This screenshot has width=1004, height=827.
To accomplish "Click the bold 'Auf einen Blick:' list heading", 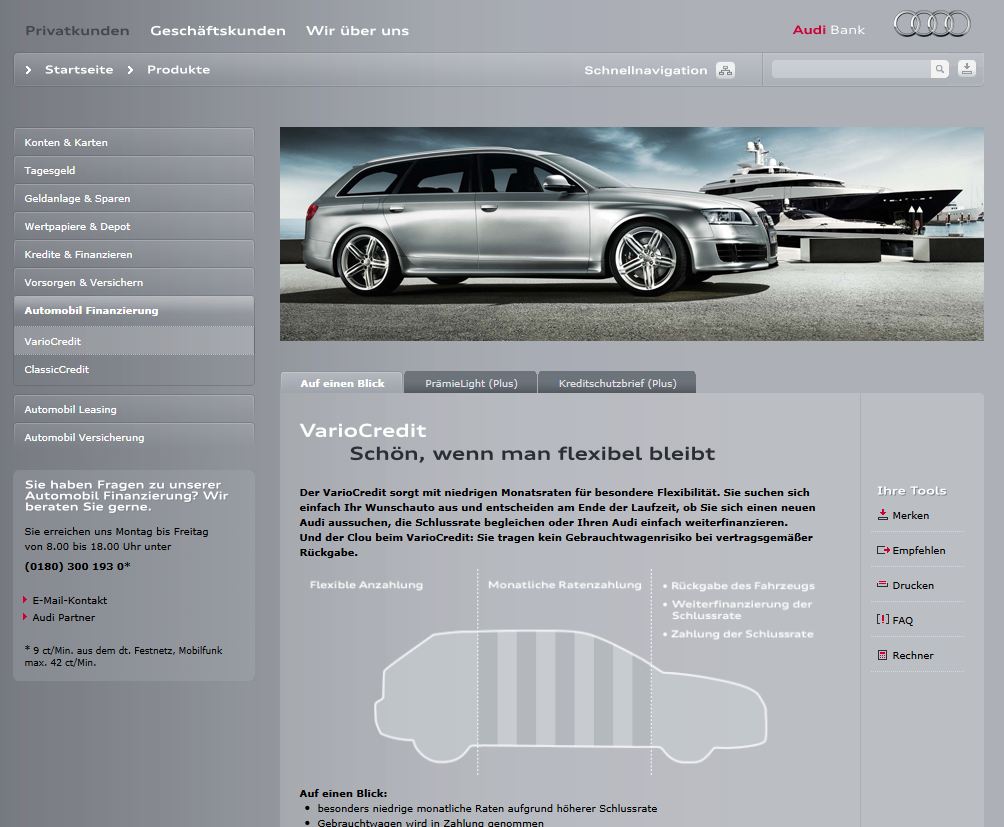I will click(x=343, y=793).
